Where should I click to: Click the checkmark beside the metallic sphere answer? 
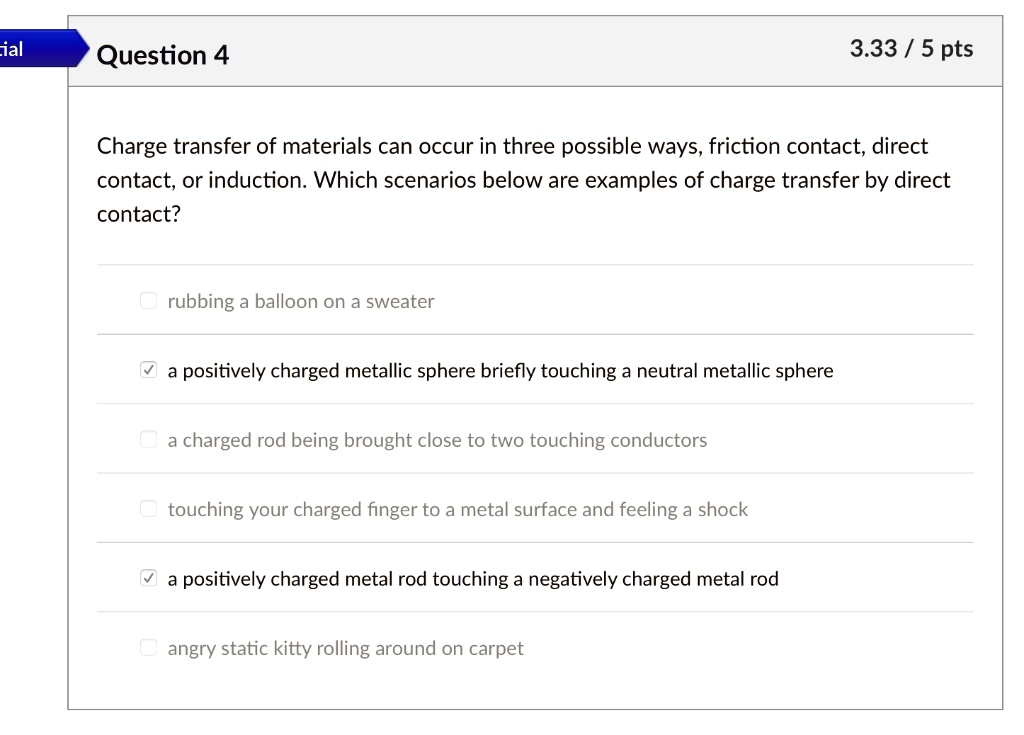(x=148, y=369)
